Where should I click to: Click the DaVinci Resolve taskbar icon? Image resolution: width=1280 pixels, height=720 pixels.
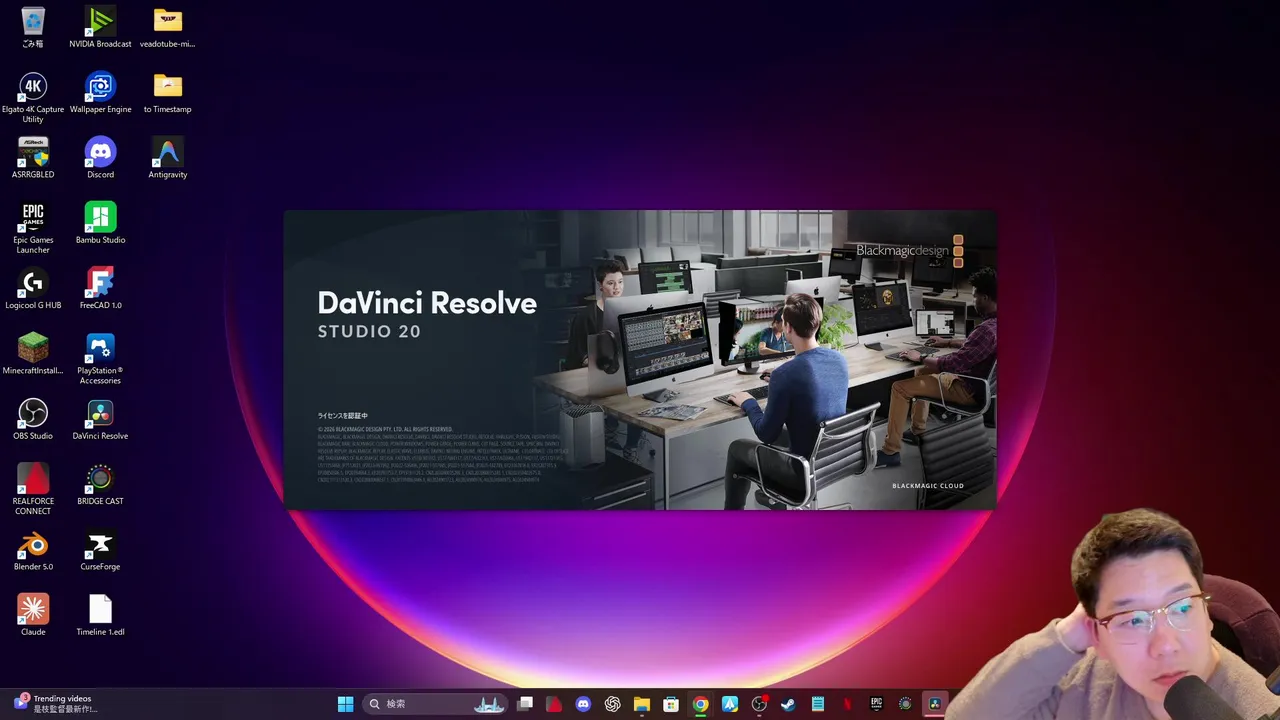coord(935,704)
